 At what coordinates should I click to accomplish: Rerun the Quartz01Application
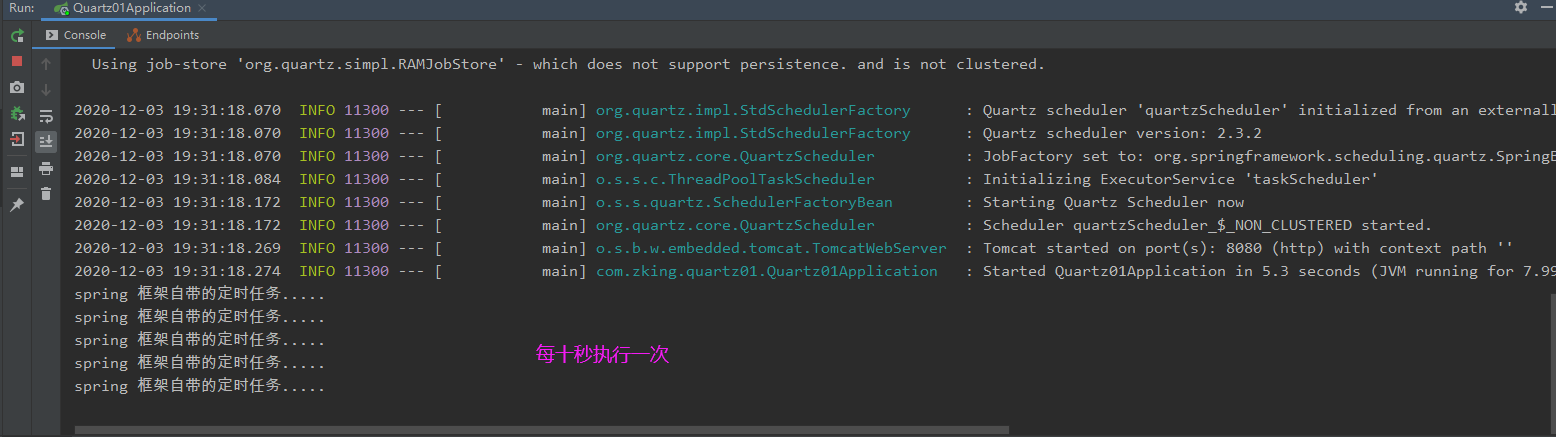(x=17, y=36)
